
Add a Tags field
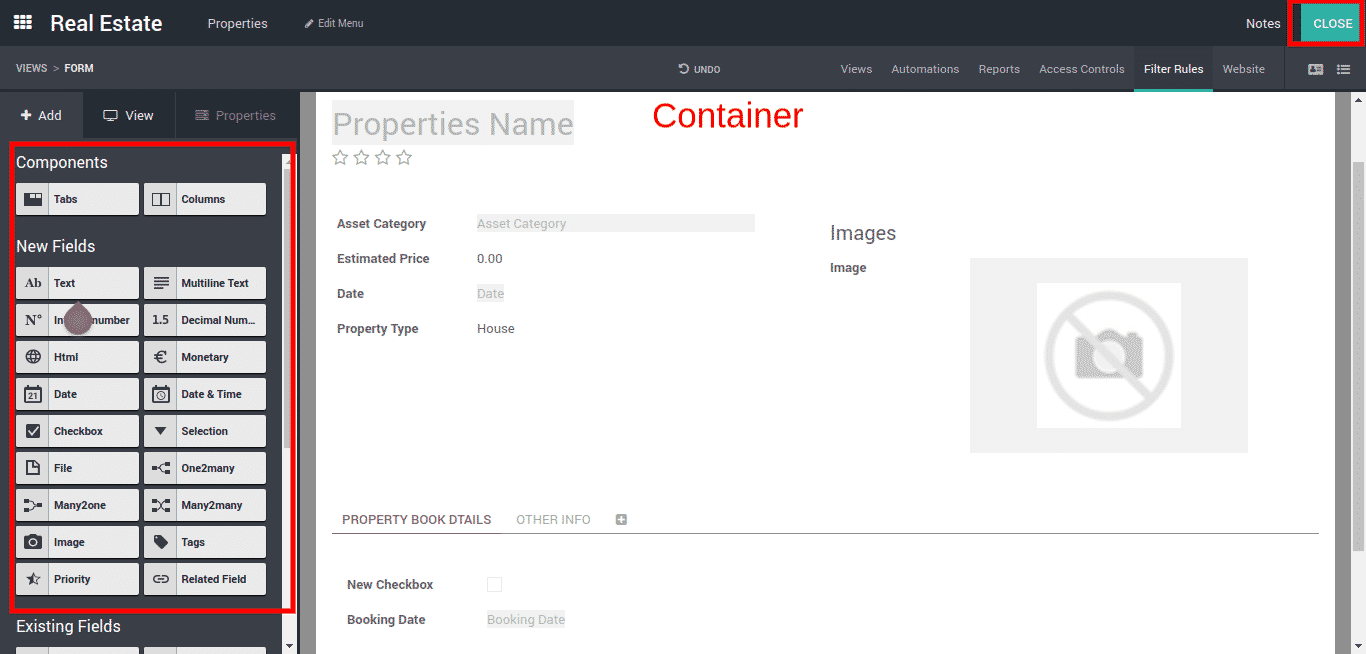[204, 542]
